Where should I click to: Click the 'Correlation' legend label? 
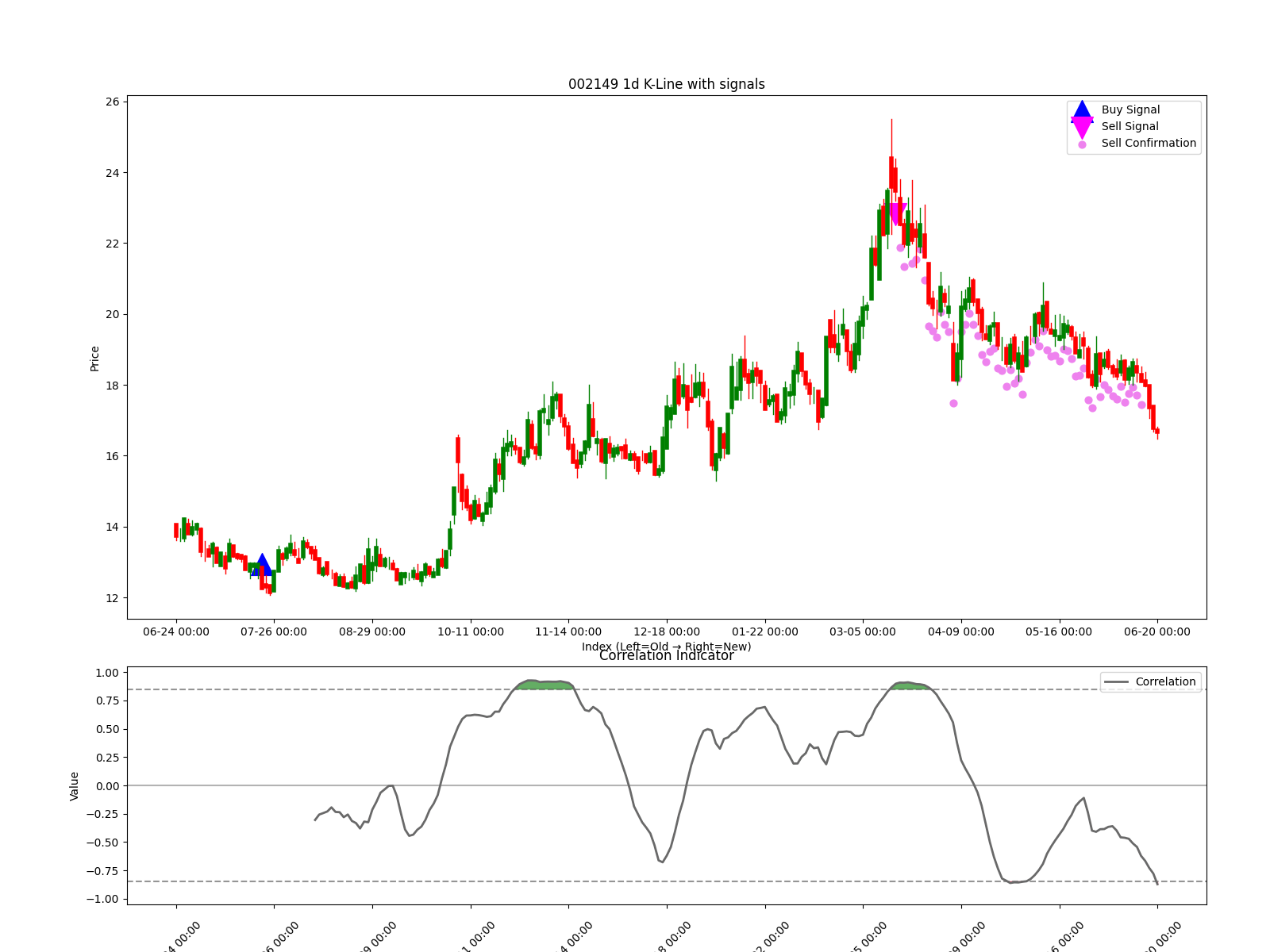coord(1165,682)
